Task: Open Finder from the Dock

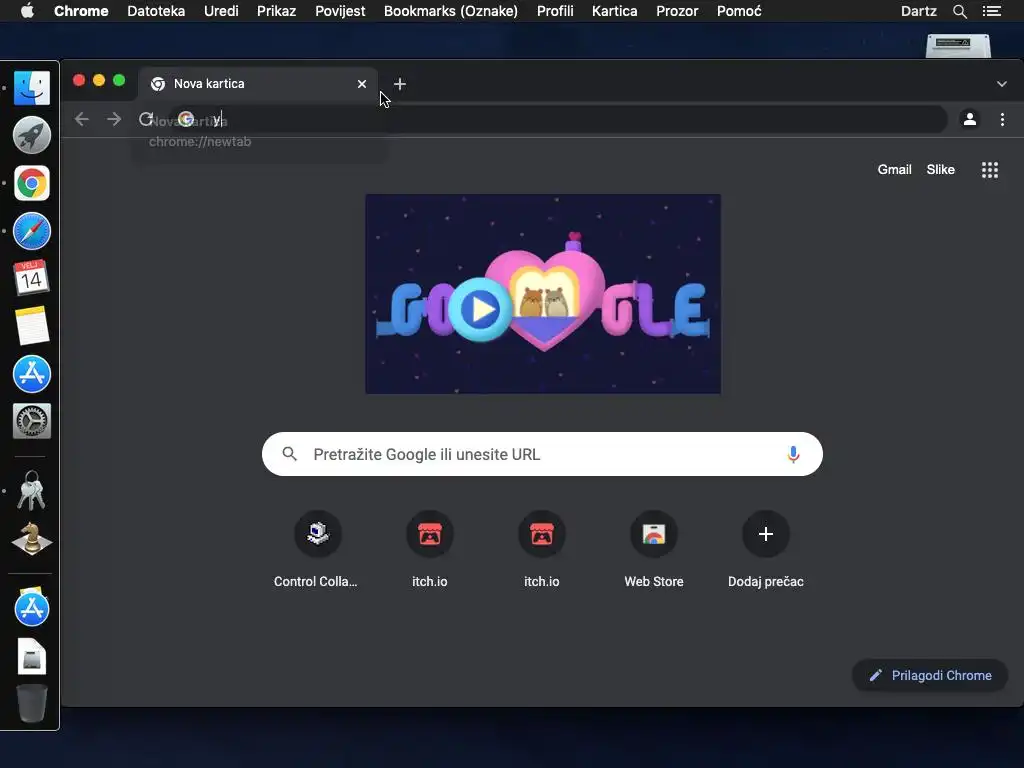Action: click(x=31, y=88)
